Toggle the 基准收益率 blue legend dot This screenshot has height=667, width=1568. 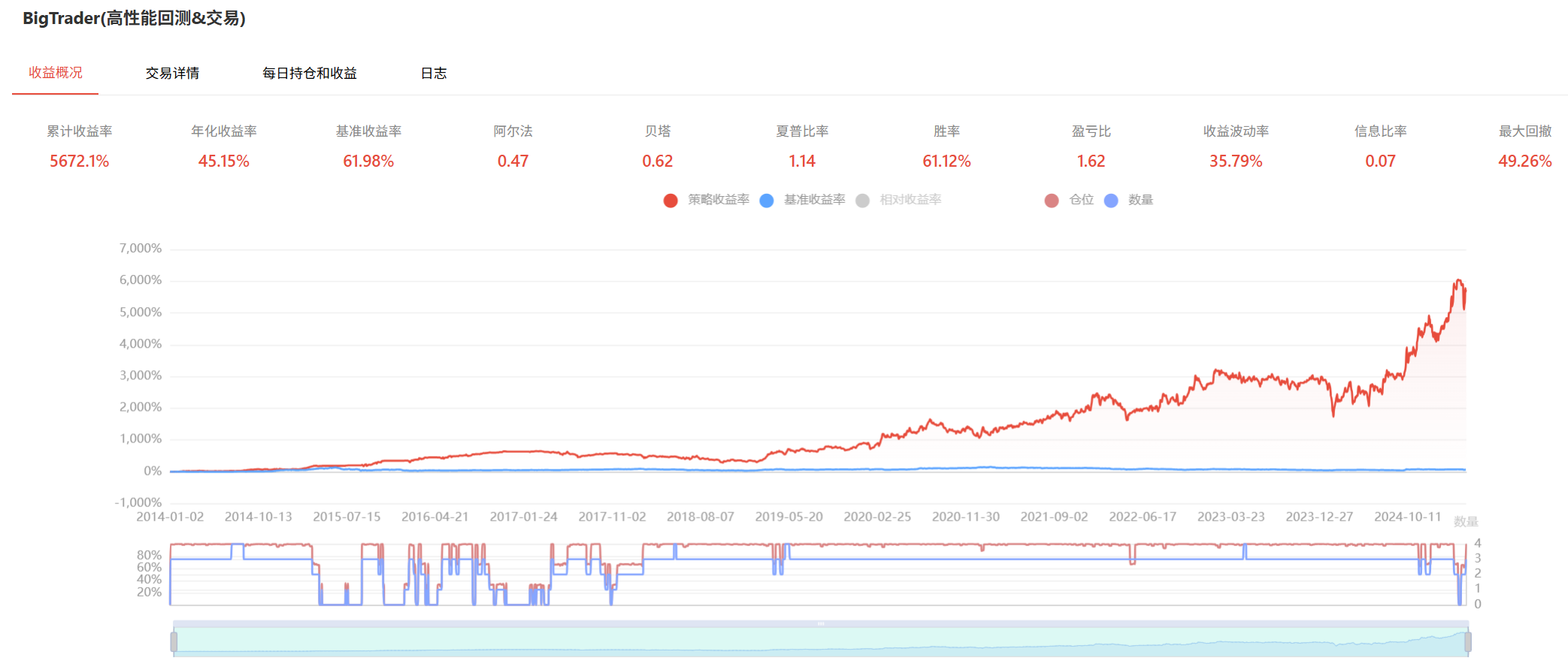click(767, 201)
